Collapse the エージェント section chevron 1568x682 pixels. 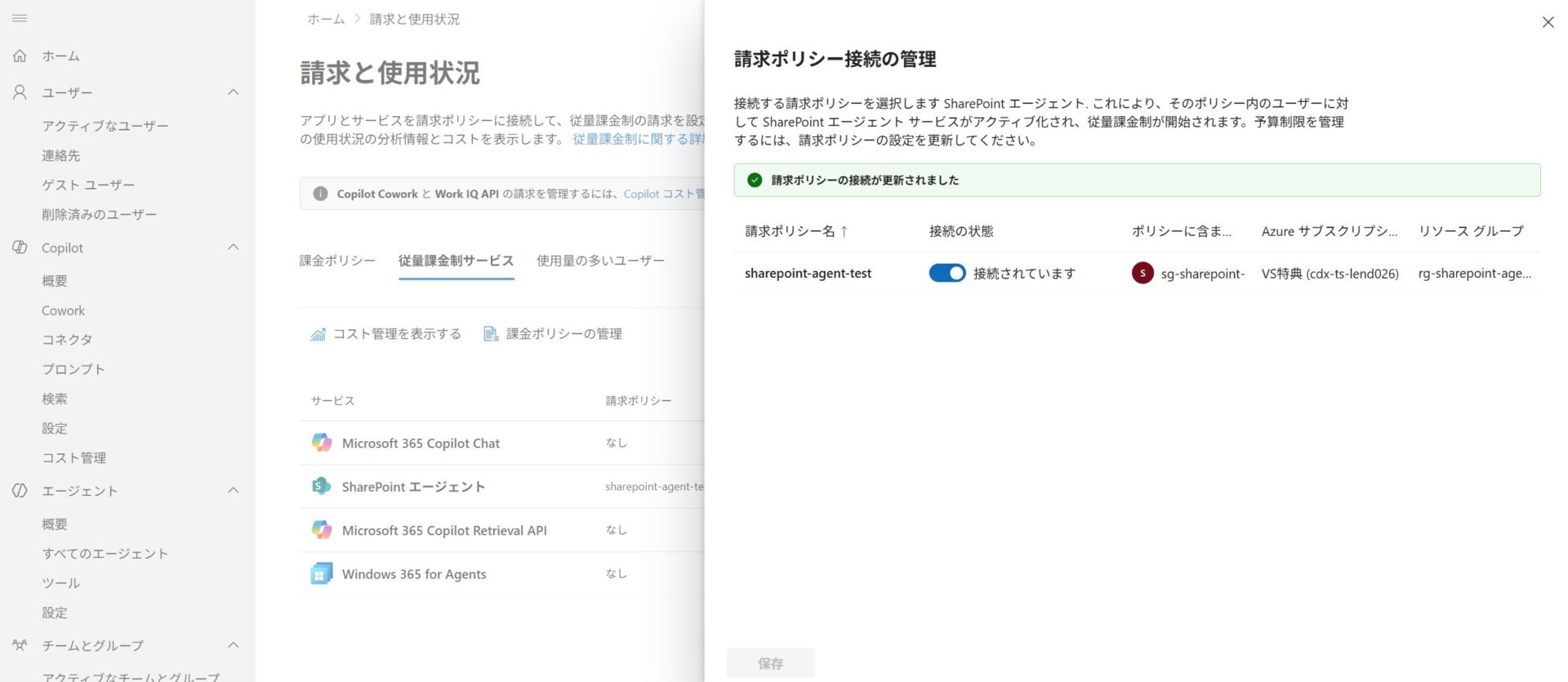coord(234,490)
